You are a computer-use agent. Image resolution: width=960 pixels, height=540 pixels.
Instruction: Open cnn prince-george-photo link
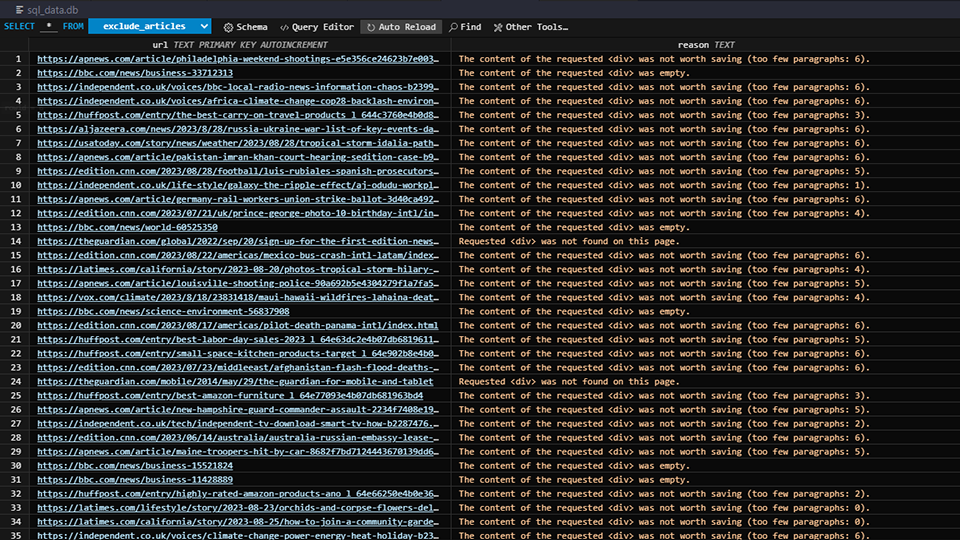[238, 213]
